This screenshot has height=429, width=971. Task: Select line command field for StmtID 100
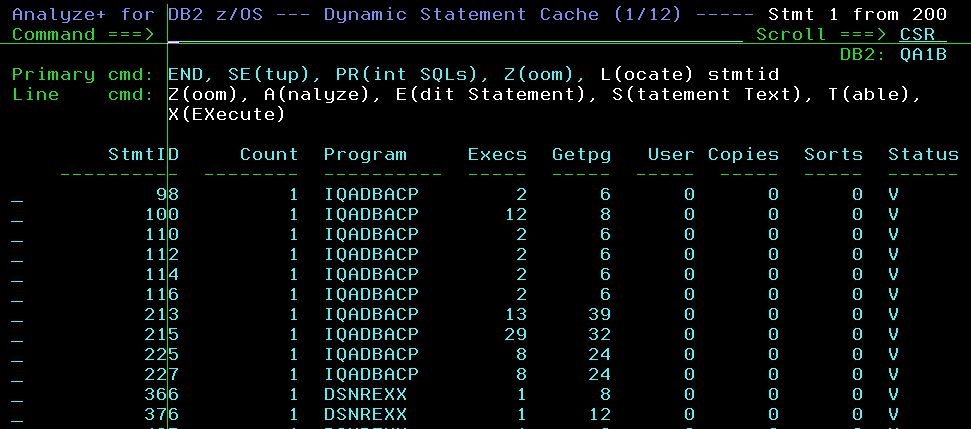pos(17,215)
